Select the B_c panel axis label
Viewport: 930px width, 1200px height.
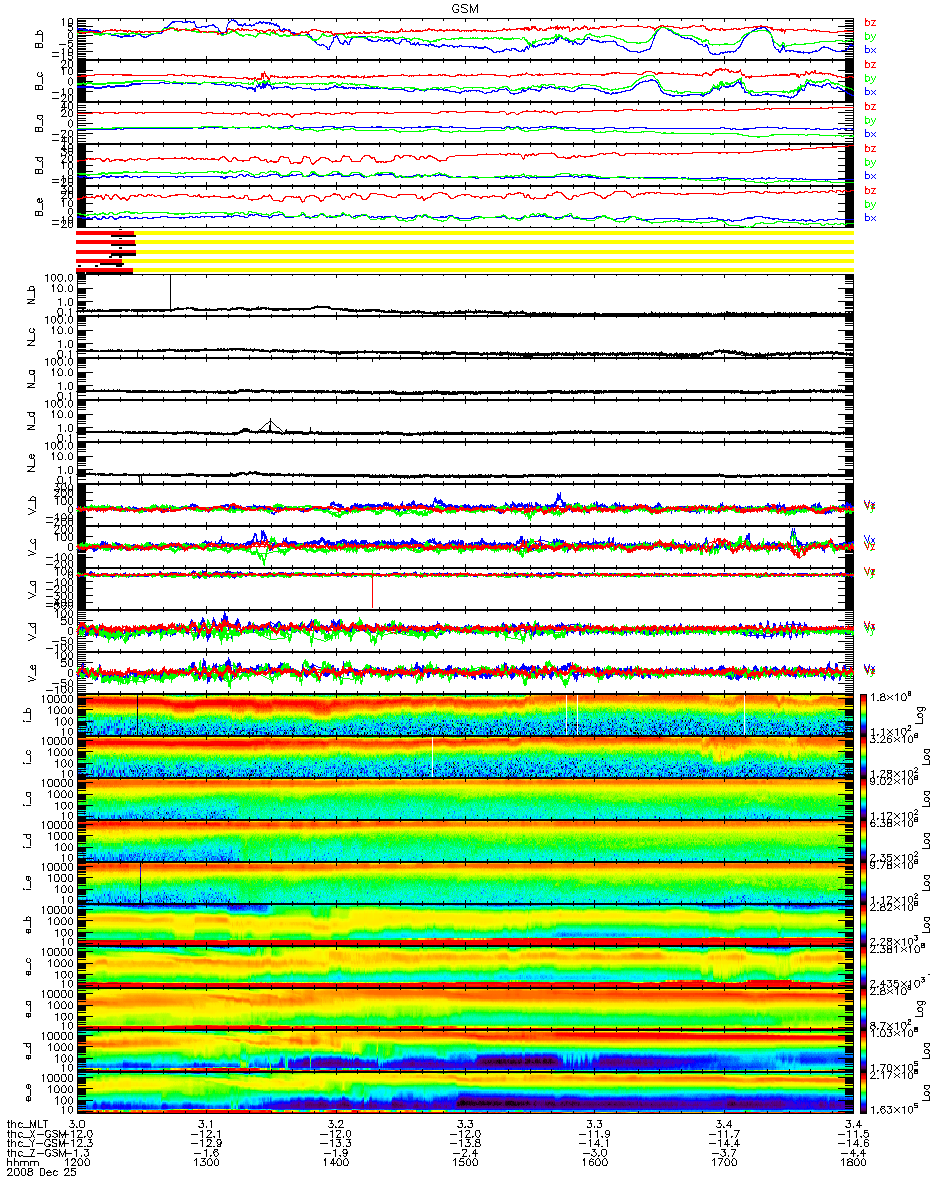tap(40, 80)
